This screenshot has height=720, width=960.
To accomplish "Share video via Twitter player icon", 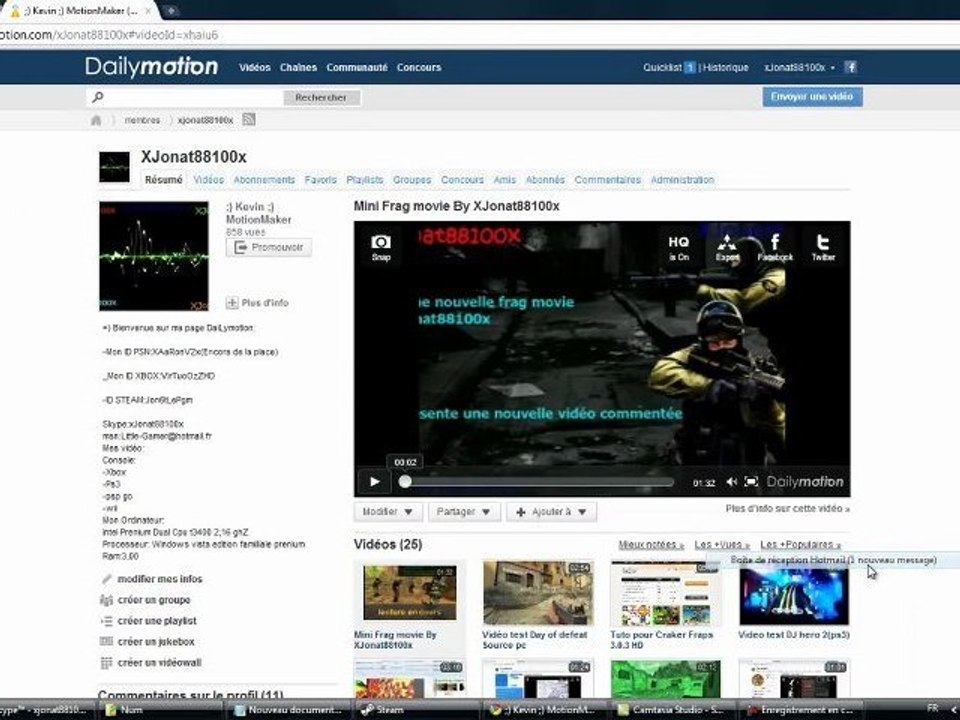I will (823, 248).
